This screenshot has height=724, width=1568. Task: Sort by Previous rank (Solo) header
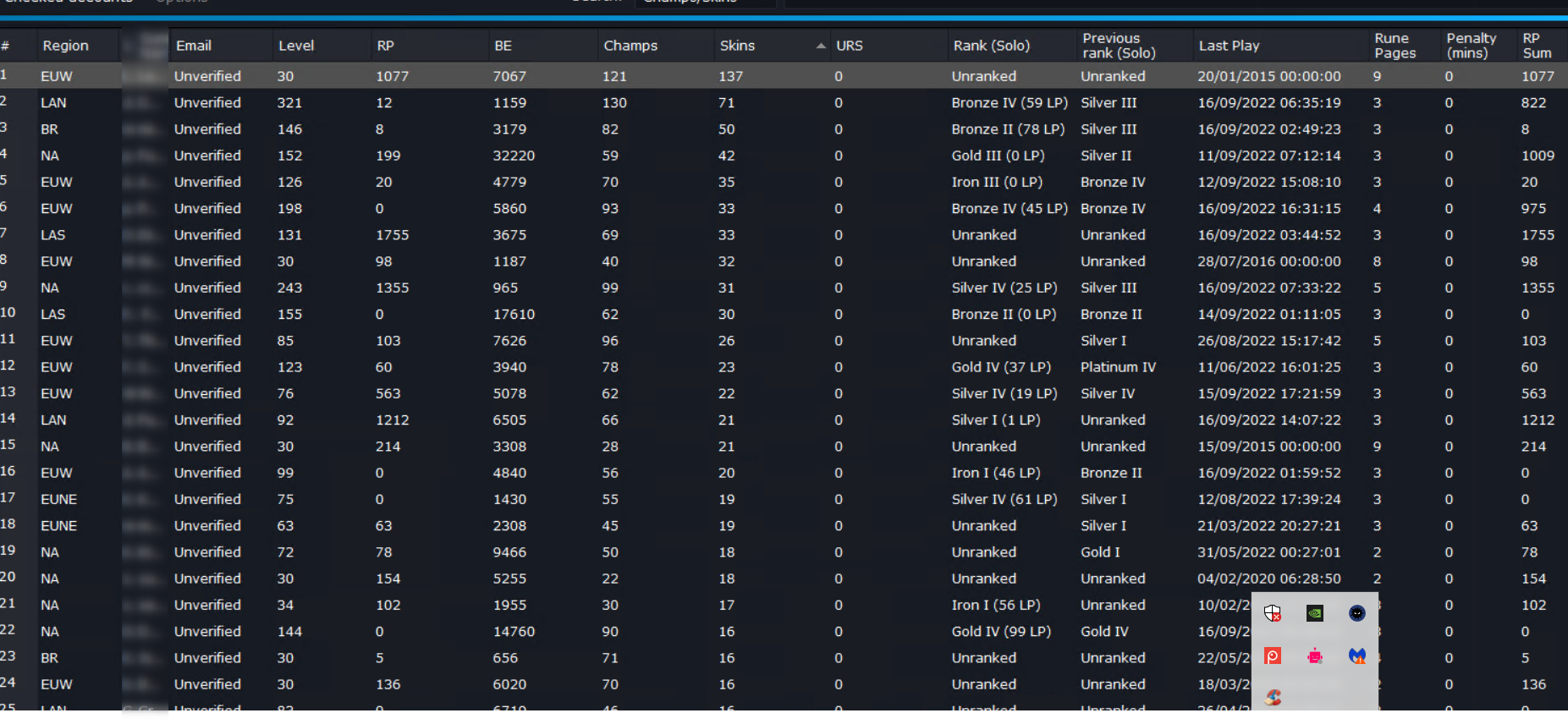tap(1119, 46)
